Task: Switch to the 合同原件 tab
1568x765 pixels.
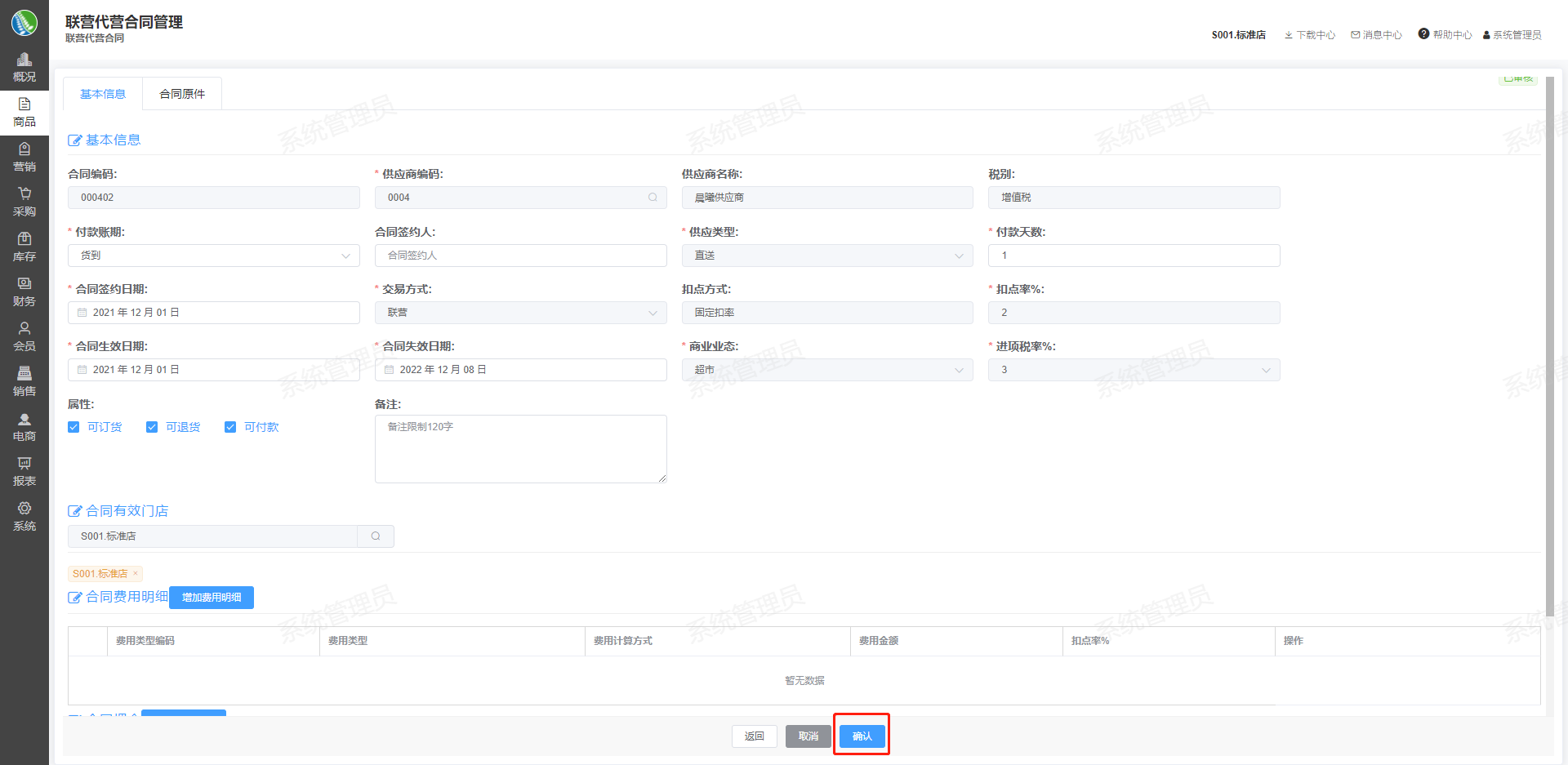Action: coord(182,94)
